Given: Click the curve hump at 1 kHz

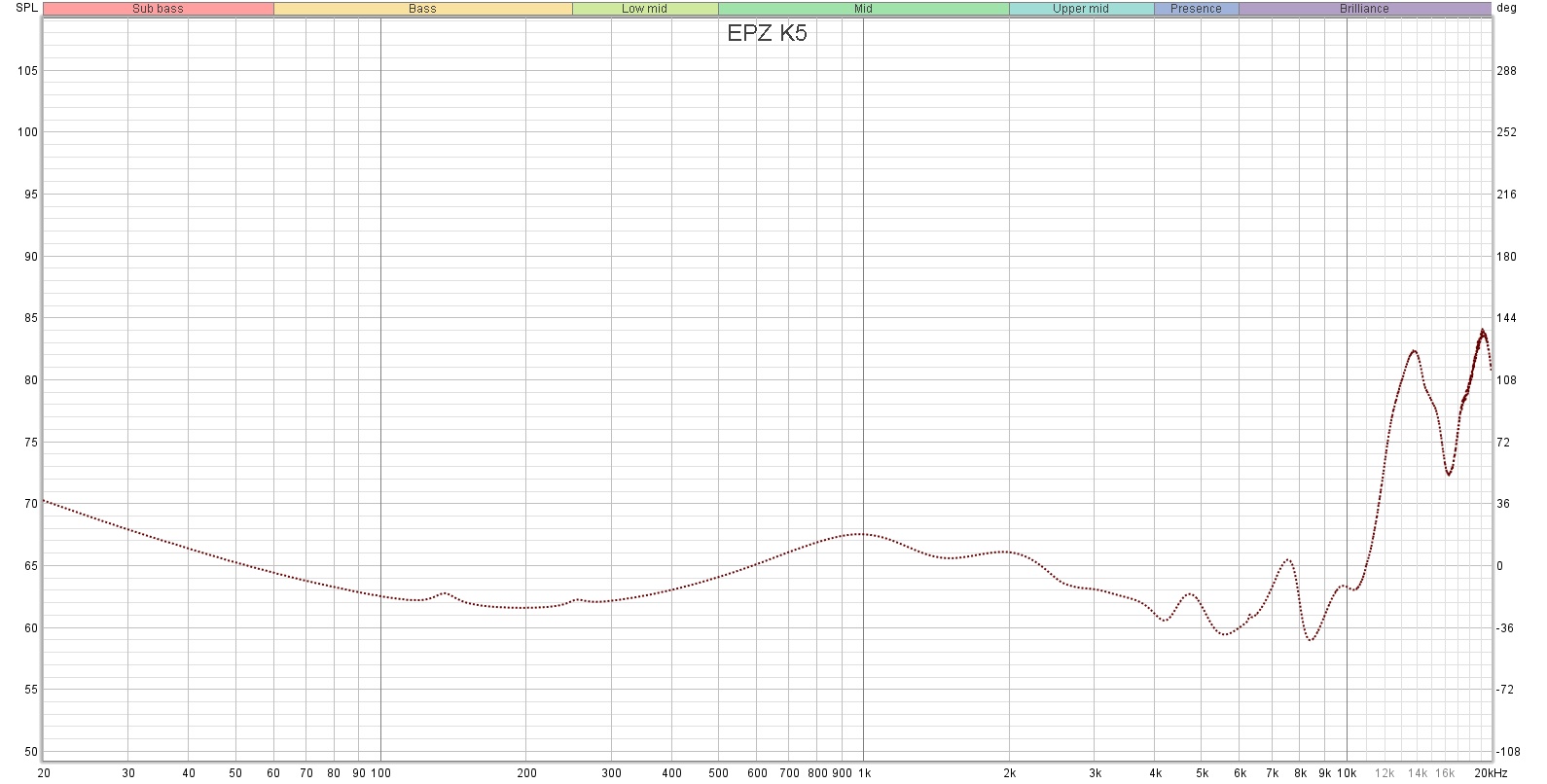Looking at the screenshot, I should (x=861, y=534).
